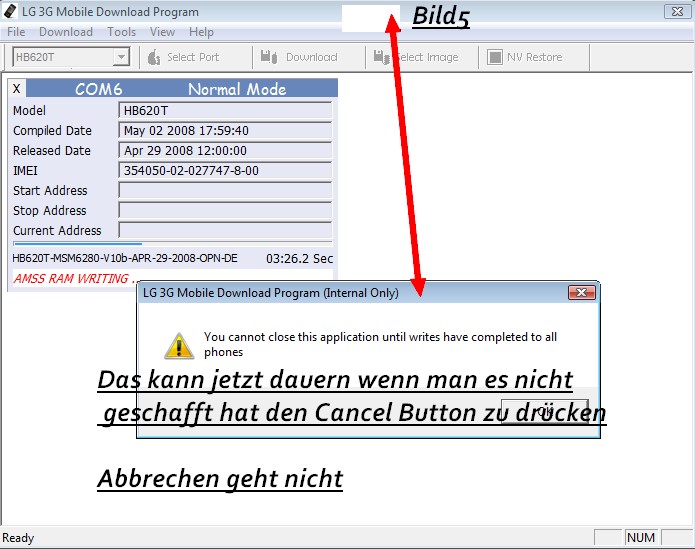Viewport: 695px width, 549px height.
Task: Click the Select Port toolbar icon
Action: pos(154,57)
